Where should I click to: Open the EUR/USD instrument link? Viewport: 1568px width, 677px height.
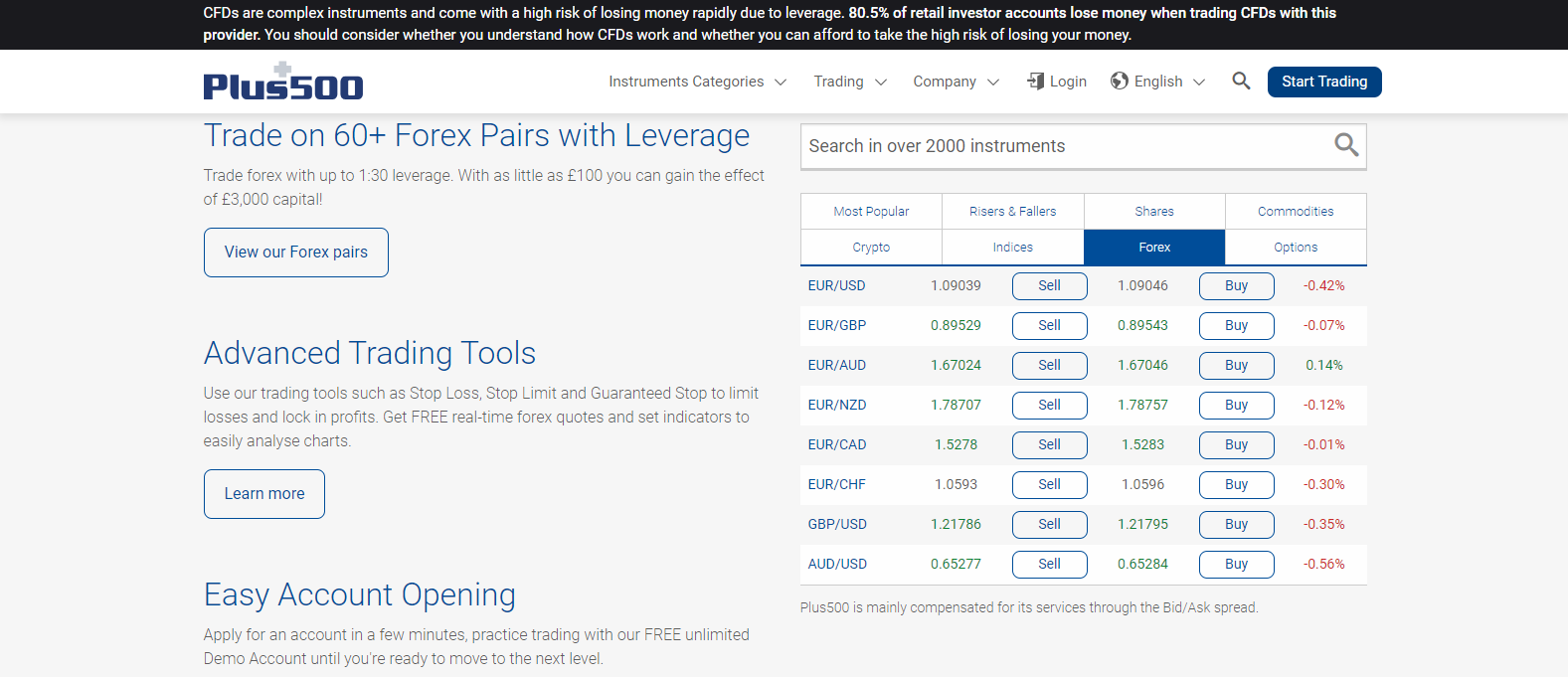[836, 285]
